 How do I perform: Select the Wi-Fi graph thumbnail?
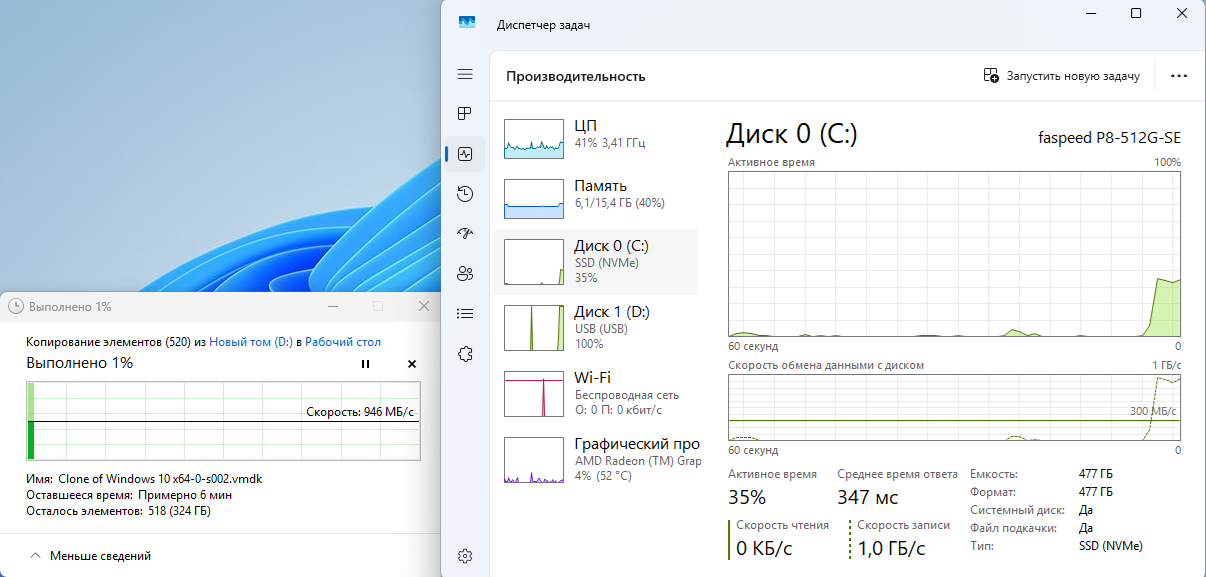pos(534,393)
